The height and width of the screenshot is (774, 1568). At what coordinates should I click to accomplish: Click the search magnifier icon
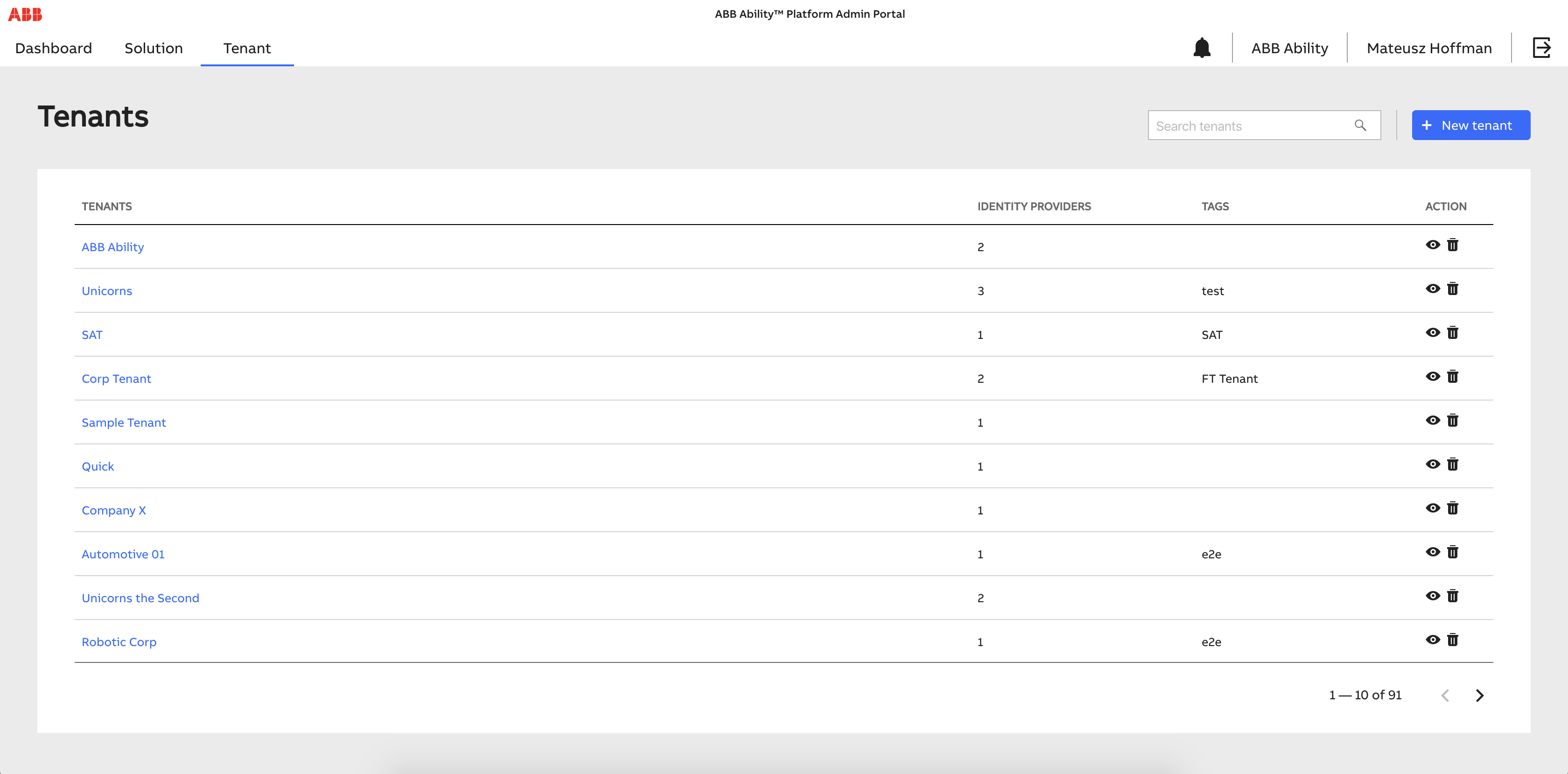[x=1360, y=126]
